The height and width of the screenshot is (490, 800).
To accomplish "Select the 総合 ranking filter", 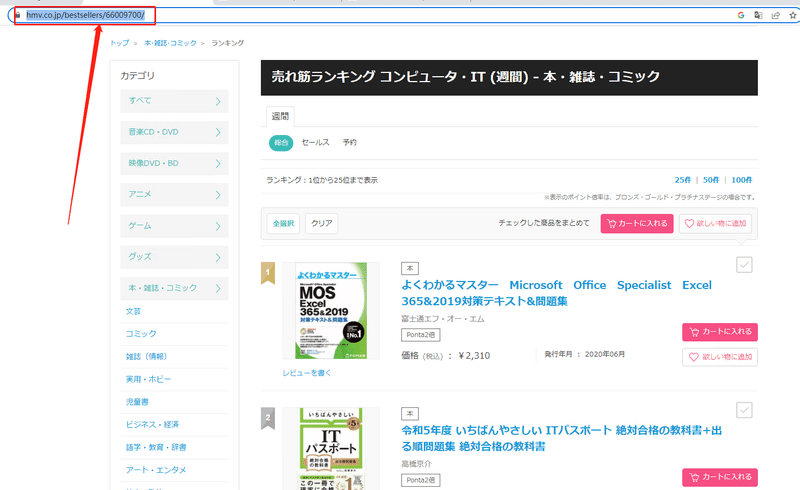I will 281,143.
